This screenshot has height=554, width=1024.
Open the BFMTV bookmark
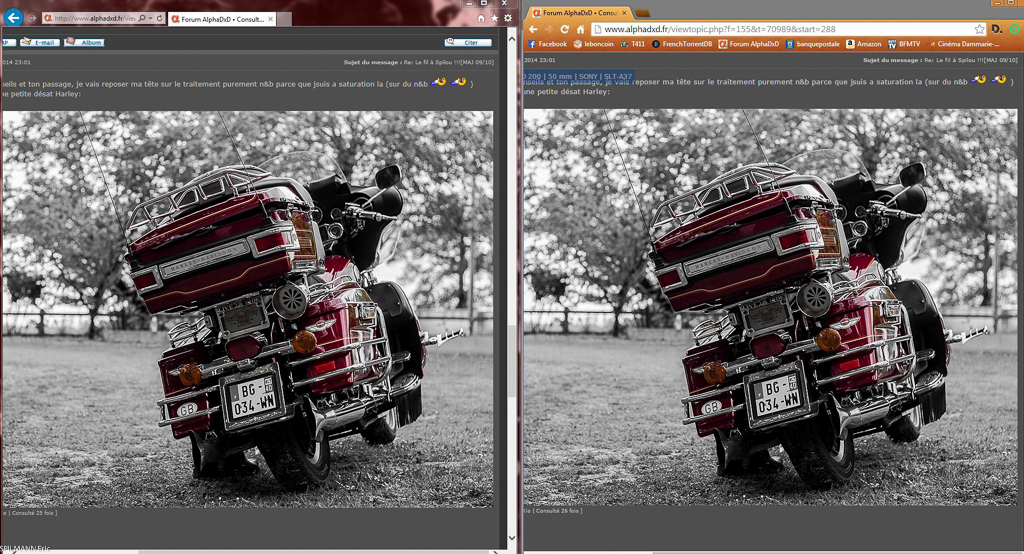(904, 44)
